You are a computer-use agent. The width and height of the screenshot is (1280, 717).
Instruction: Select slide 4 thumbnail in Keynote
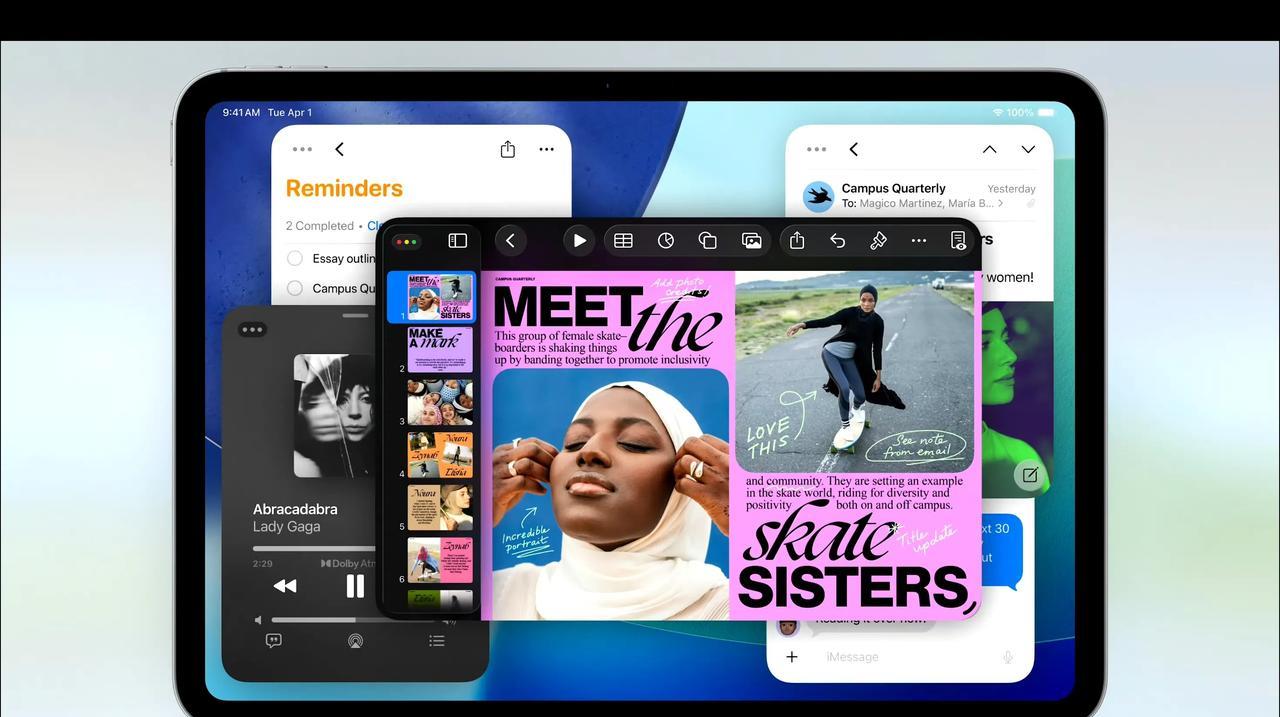[440, 455]
